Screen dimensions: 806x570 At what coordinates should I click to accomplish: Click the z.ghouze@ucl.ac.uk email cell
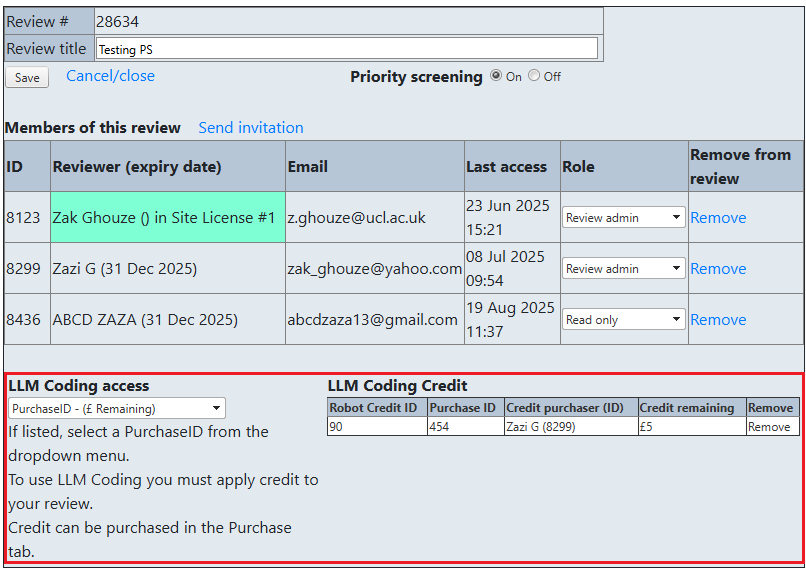click(x=356, y=218)
